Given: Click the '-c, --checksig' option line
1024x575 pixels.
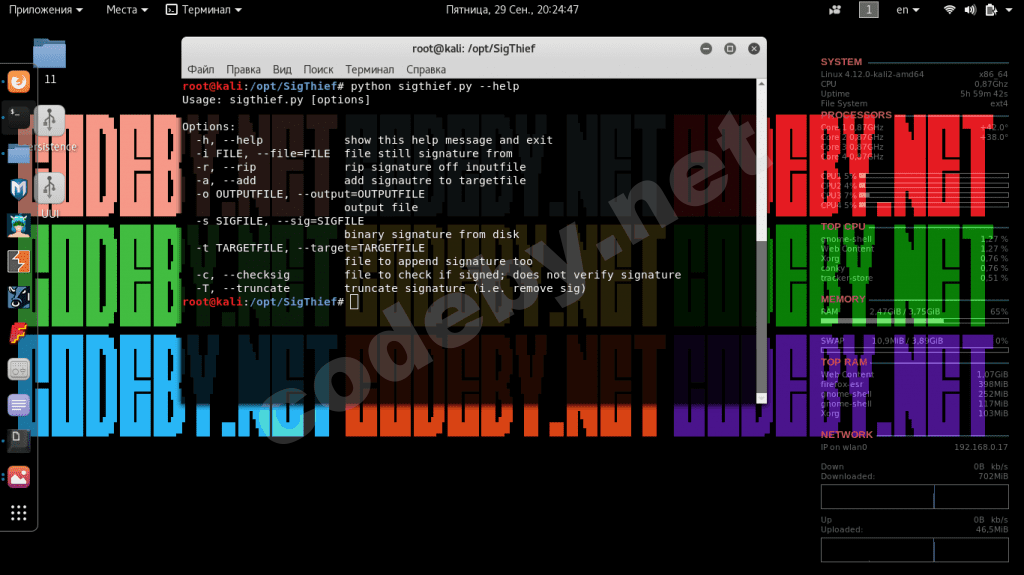Looking at the screenshot, I should pyautogui.click(x=439, y=275).
